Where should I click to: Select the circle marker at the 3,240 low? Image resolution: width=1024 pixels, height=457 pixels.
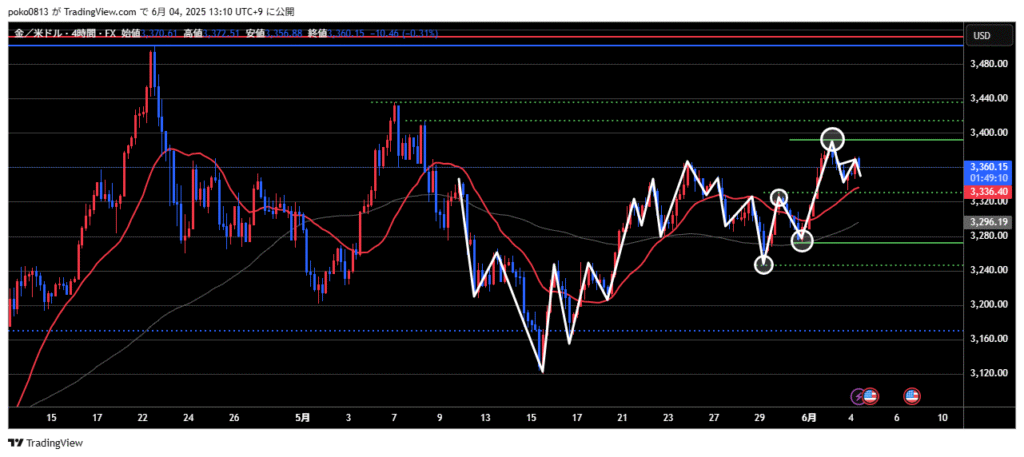tap(764, 264)
